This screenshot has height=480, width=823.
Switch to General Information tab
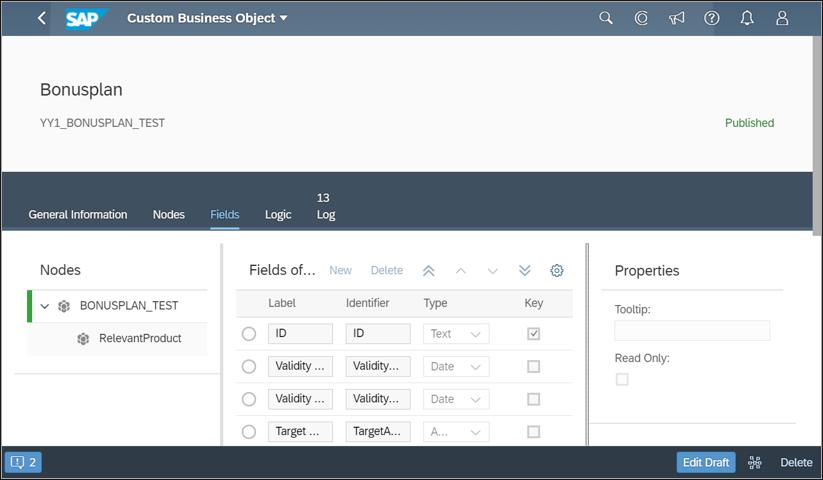tap(78, 214)
